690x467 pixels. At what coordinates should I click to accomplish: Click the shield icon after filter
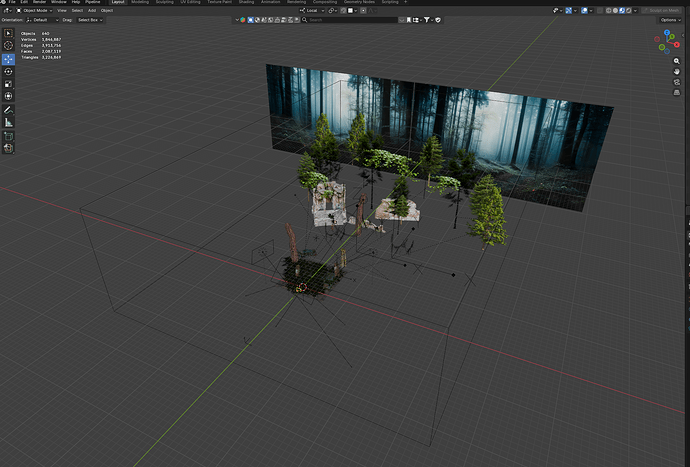(x=438, y=20)
